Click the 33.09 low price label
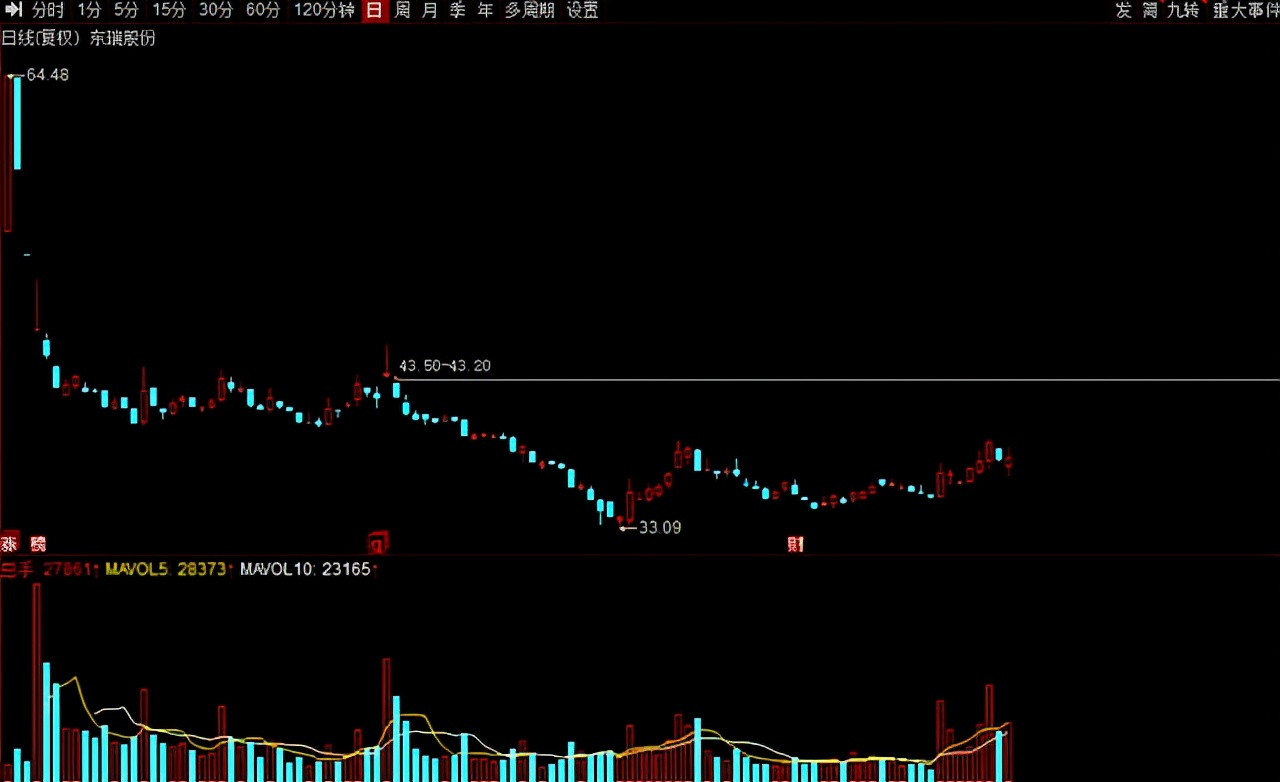1280x782 pixels. [x=660, y=527]
